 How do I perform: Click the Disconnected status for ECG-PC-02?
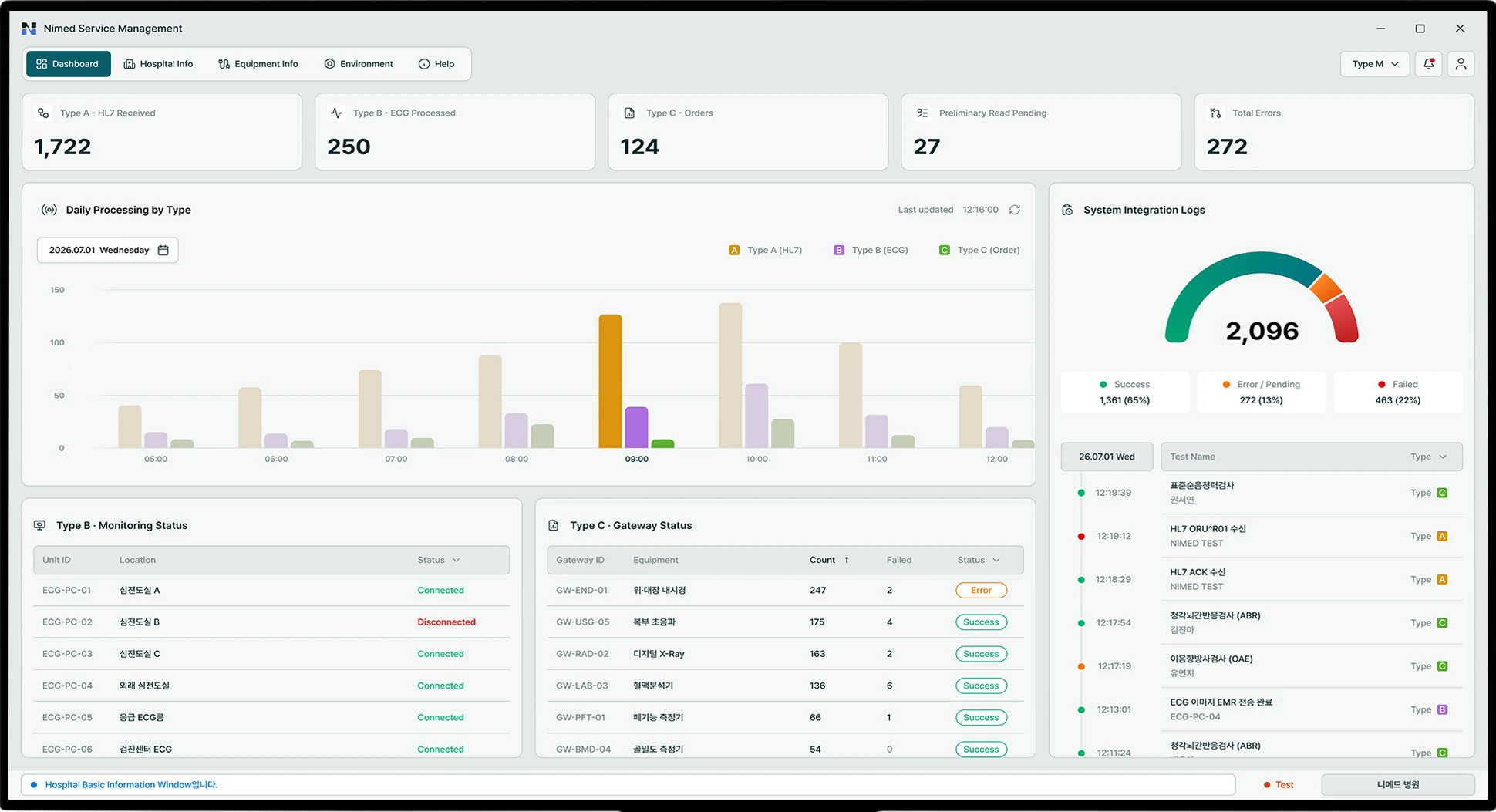pyautogui.click(x=446, y=622)
